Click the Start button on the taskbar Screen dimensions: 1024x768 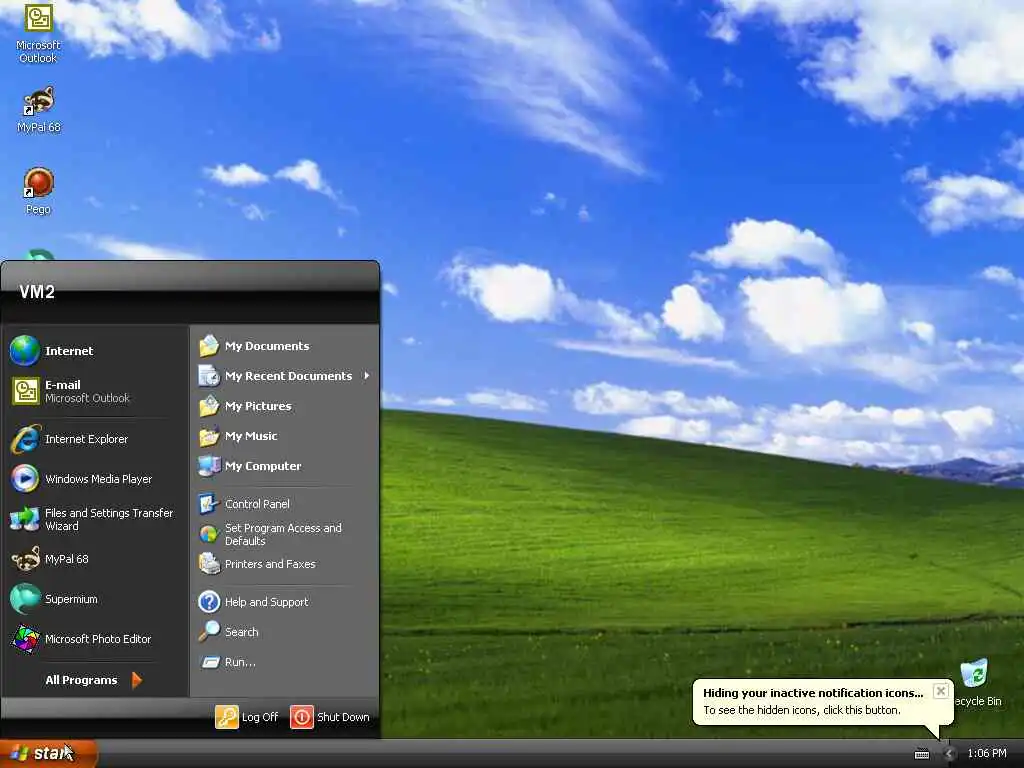click(49, 754)
